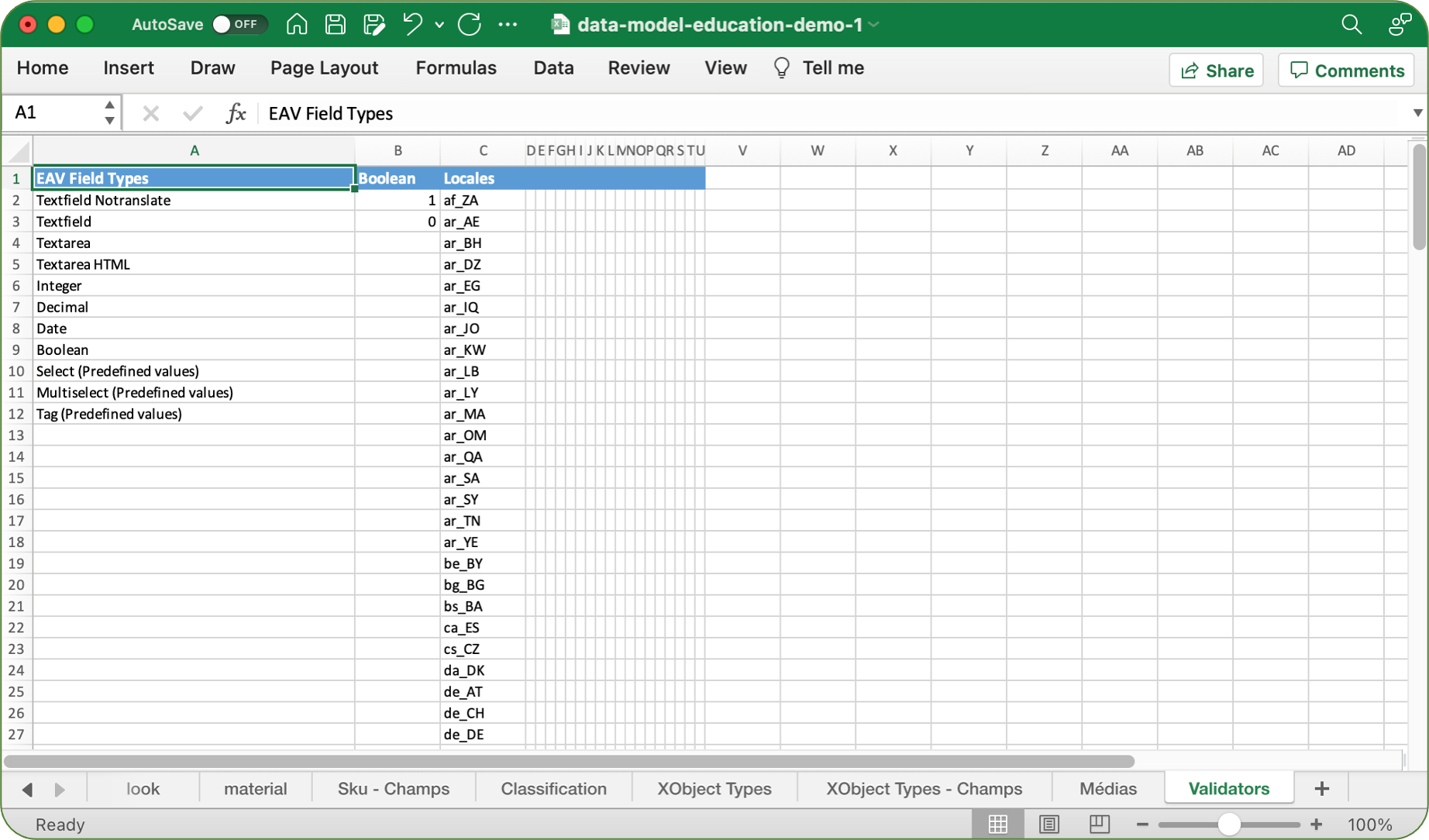Show previous sheet tabs with left arrow
The image size is (1429, 840).
(x=27, y=790)
